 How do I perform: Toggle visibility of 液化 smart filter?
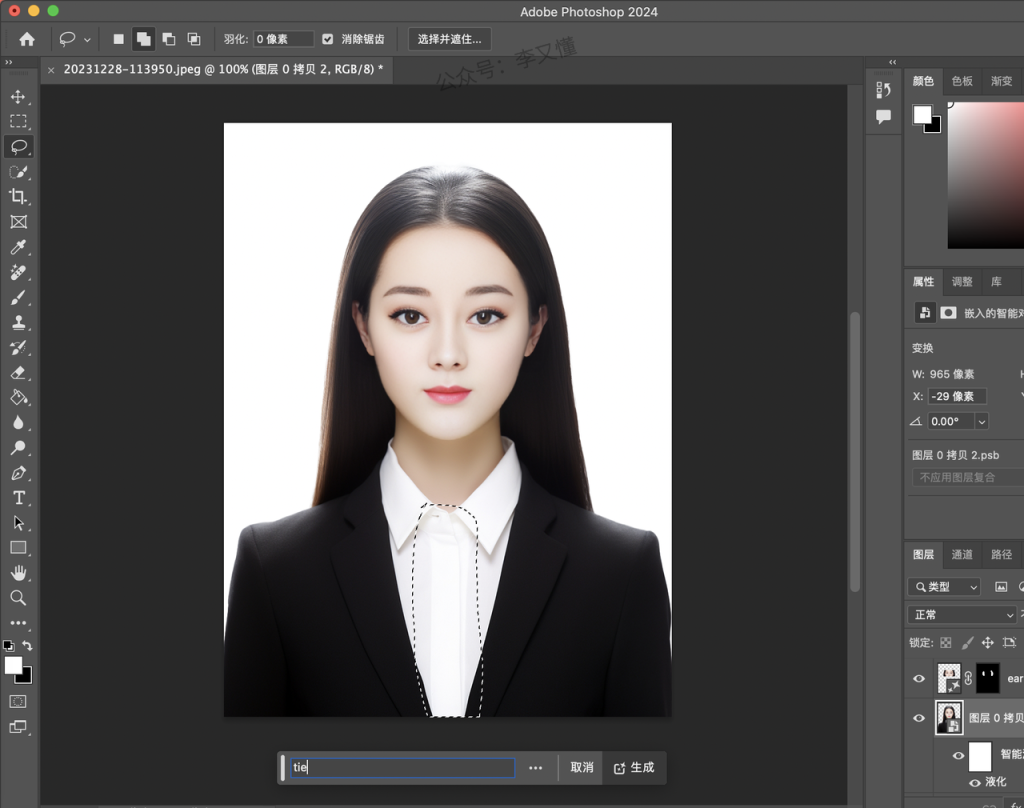tap(975, 782)
